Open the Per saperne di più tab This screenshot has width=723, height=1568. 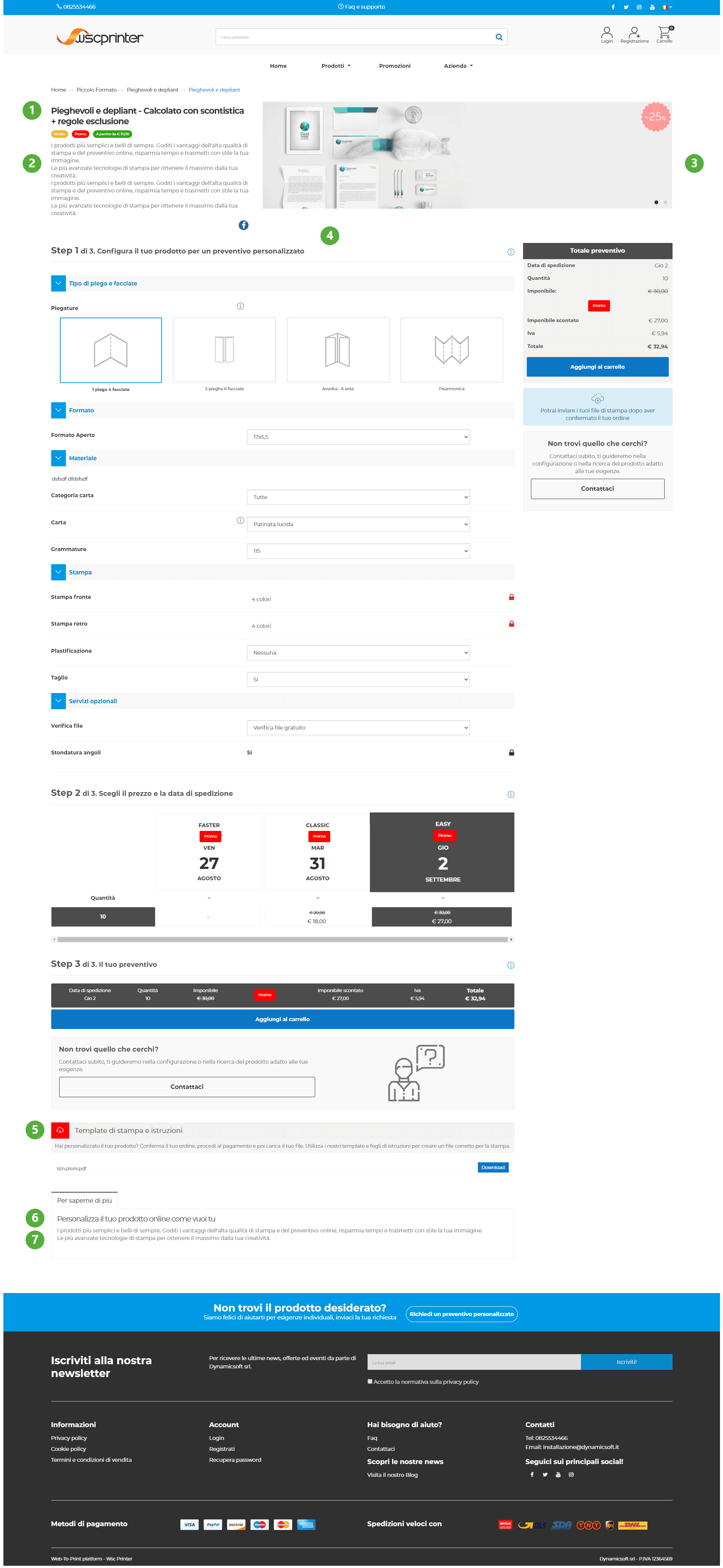click(x=85, y=1200)
